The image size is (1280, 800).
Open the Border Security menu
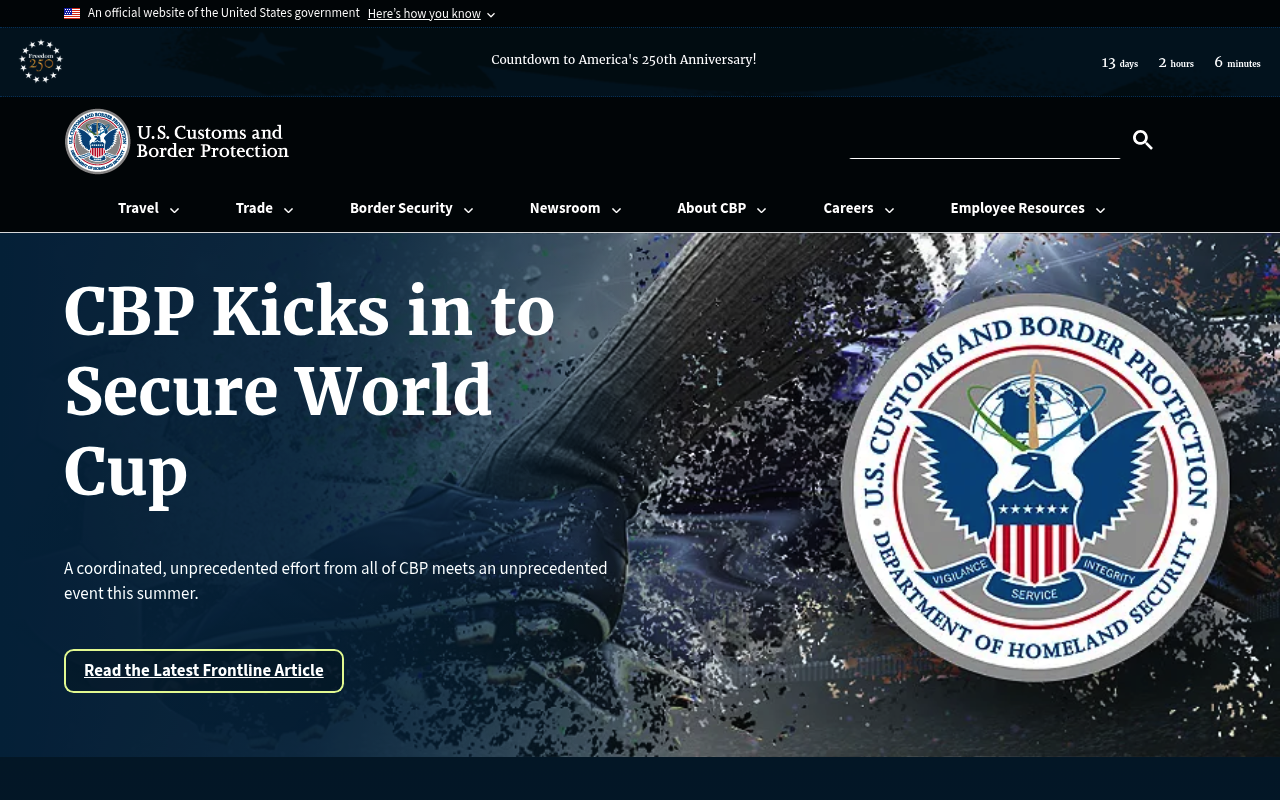[401, 208]
